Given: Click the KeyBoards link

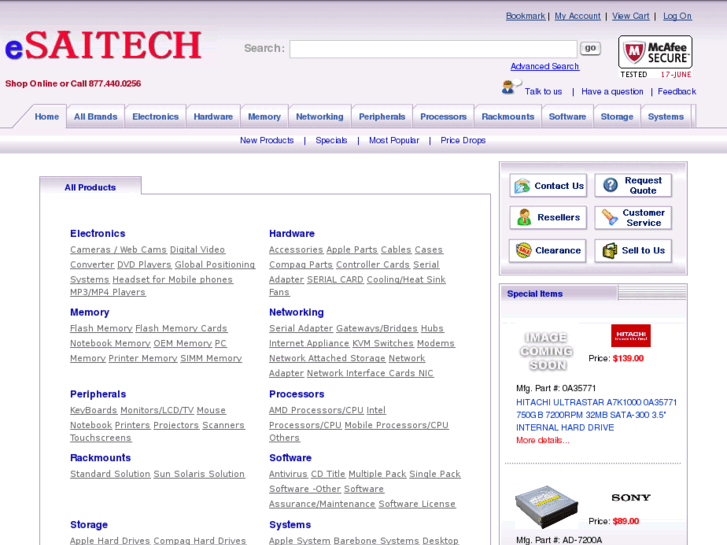Looking at the screenshot, I should pos(94,410).
